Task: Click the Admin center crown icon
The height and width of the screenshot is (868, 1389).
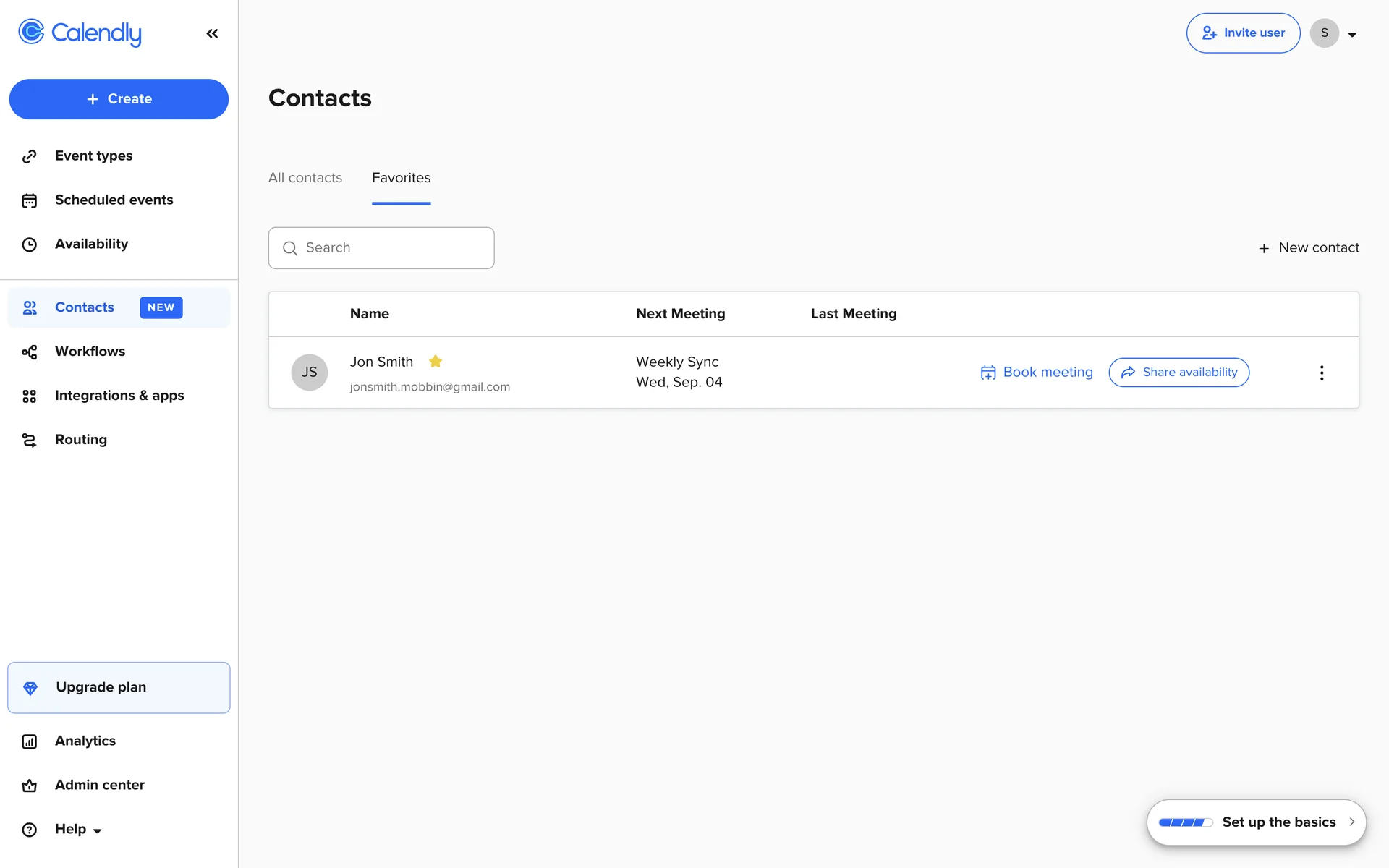Action: click(29, 786)
